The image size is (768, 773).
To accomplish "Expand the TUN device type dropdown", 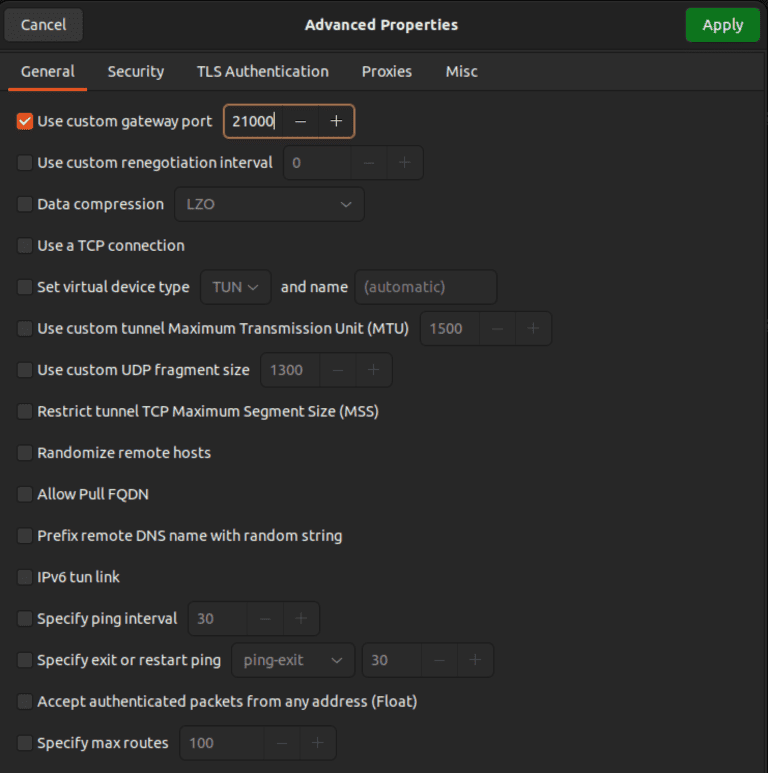I will point(235,287).
